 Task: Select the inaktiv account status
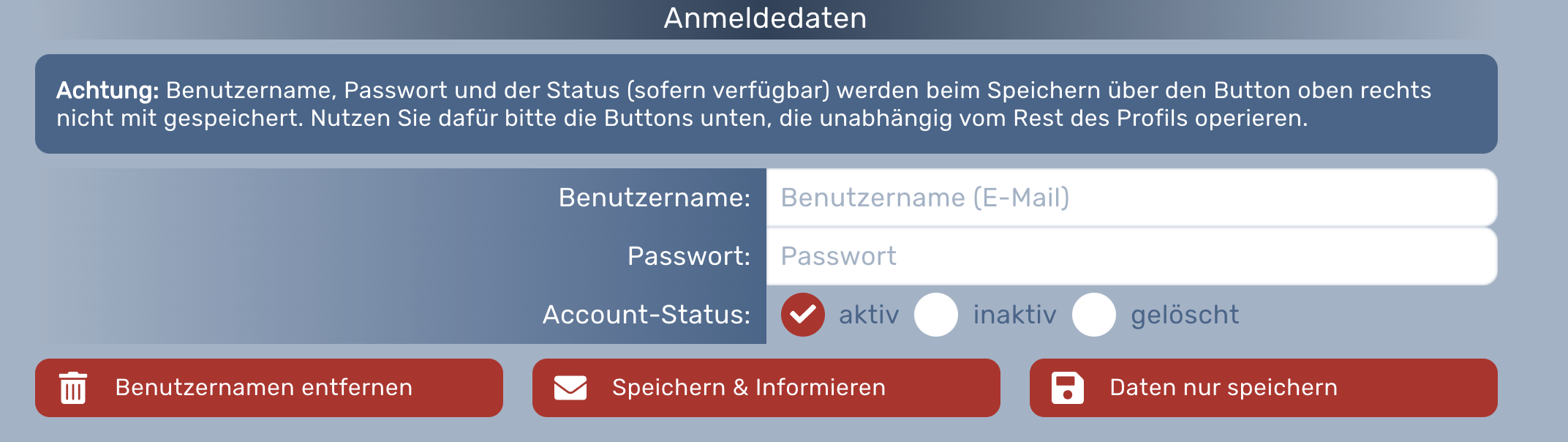point(936,315)
